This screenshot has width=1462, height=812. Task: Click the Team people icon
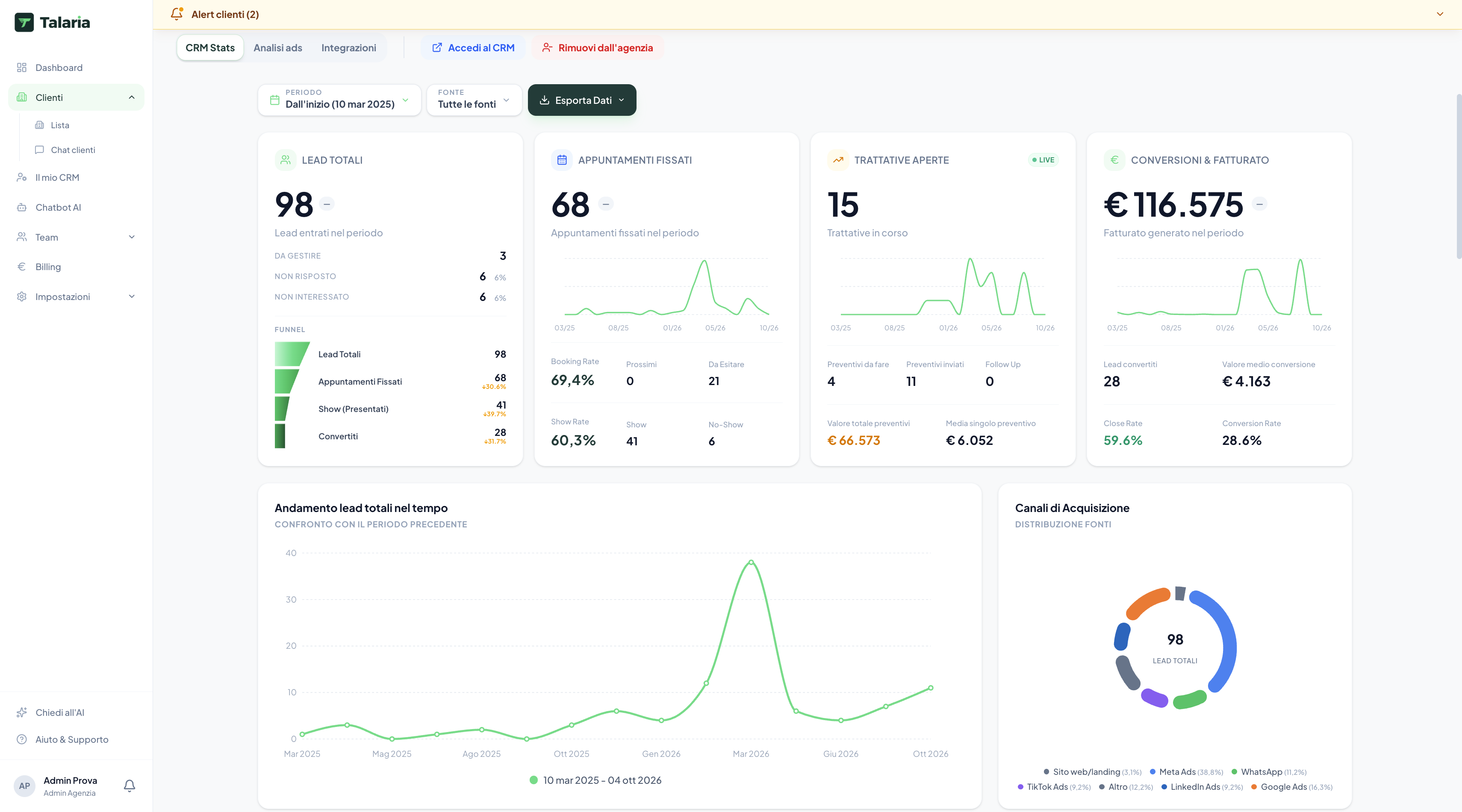coord(21,237)
